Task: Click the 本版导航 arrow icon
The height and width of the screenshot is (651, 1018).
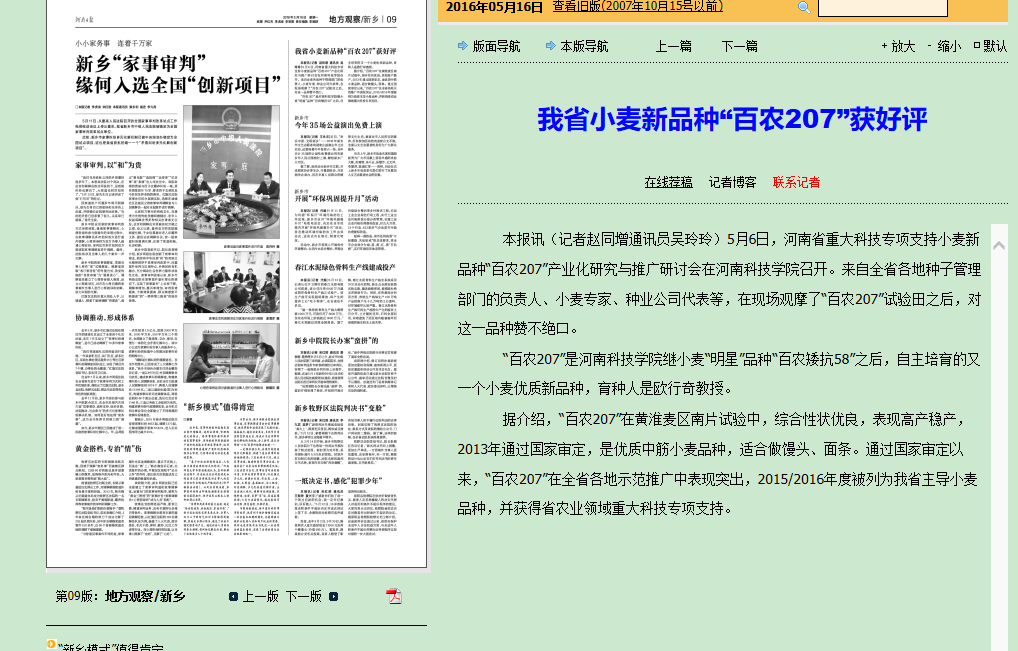Action: coord(551,46)
